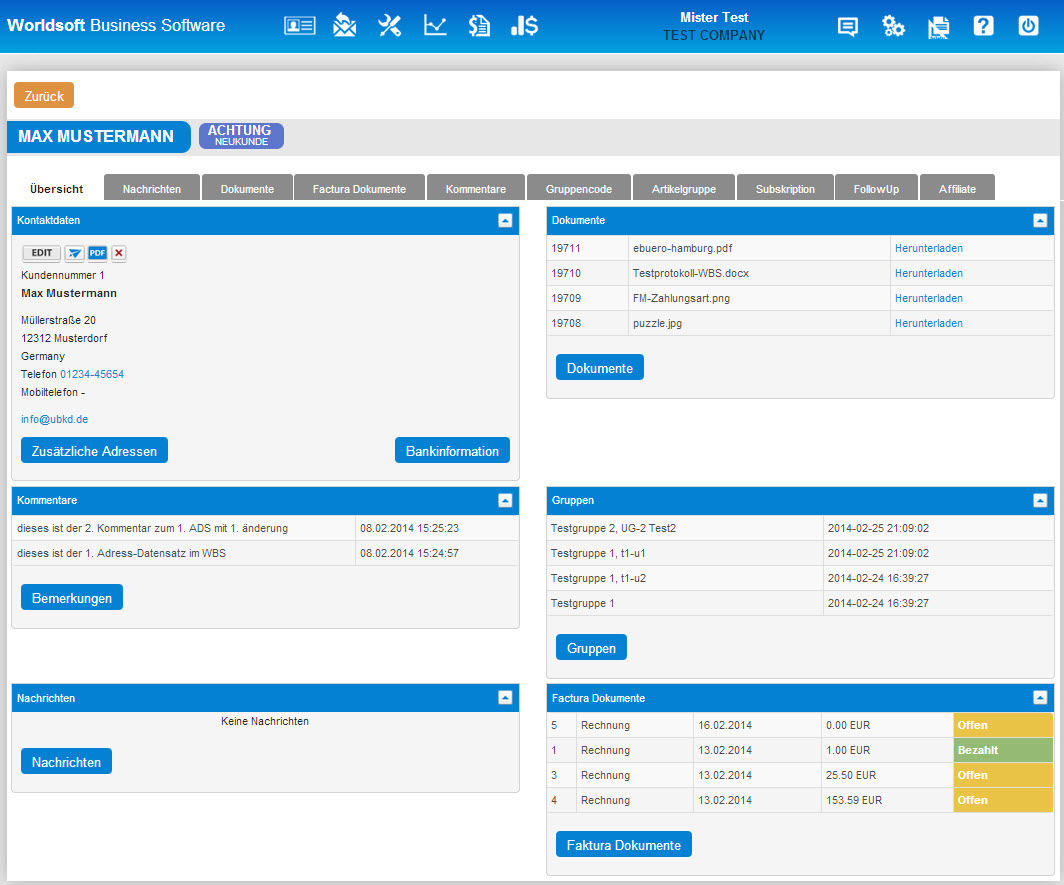Switch to the Affiliate tab
Image resolution: width=1064 pixels, height=885 pixels.
pyautogui.click(x=957, y=188)
